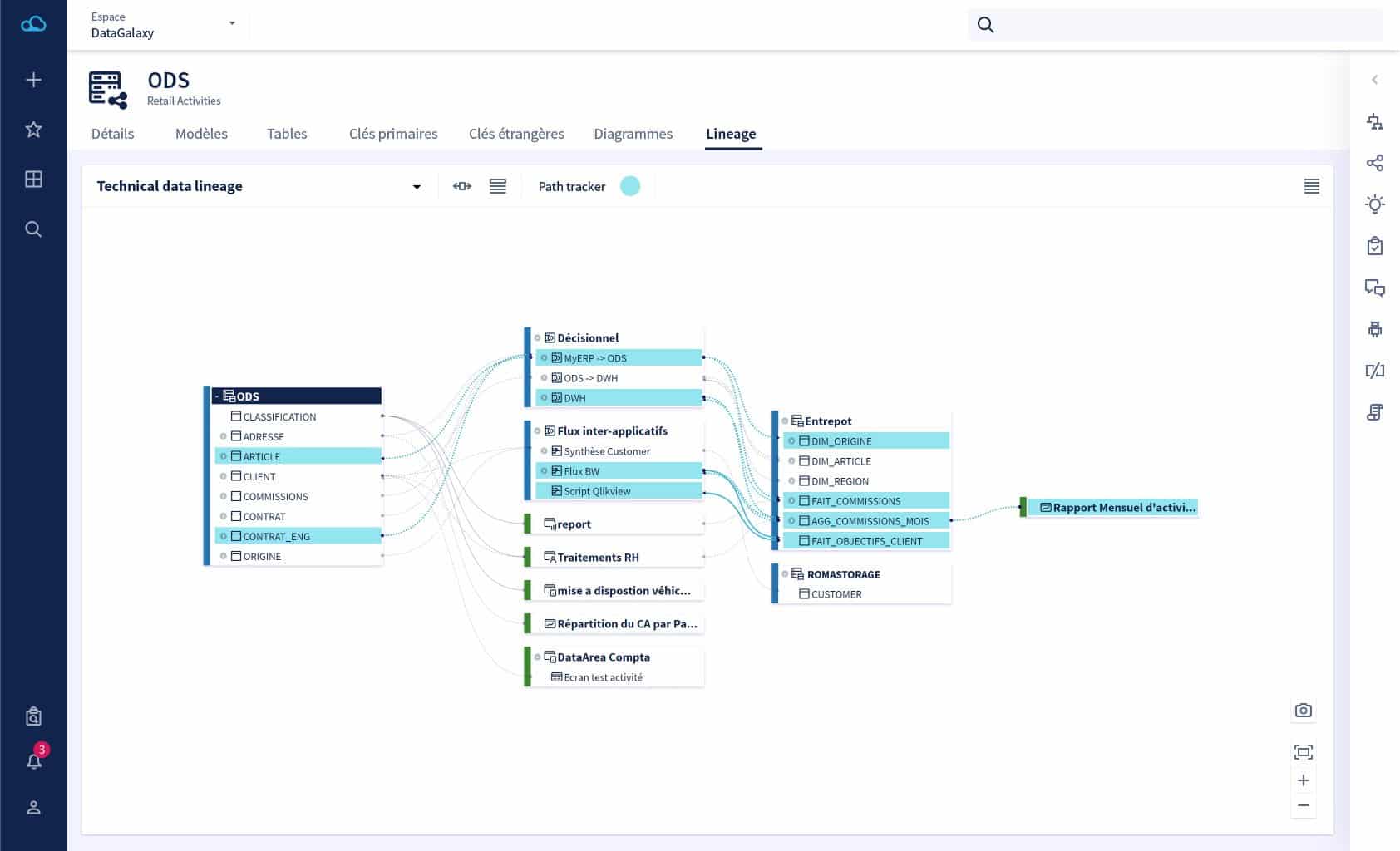Toggle the Path tracker switch

click(630, 186)
